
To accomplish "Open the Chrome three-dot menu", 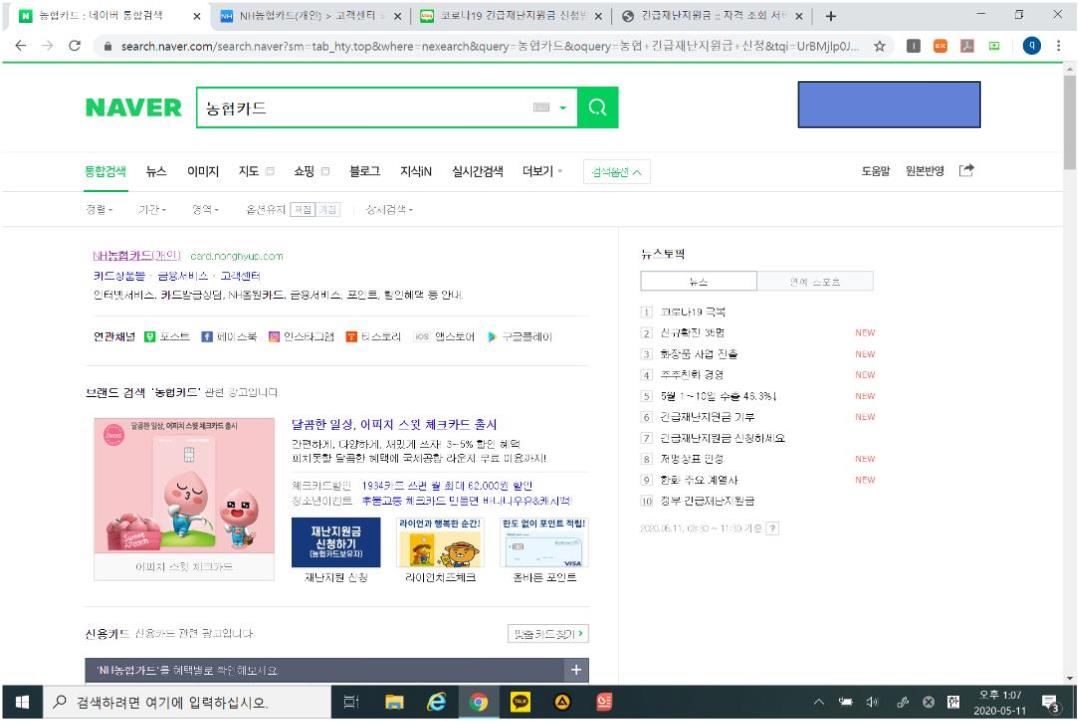I will coord(1058,46).
